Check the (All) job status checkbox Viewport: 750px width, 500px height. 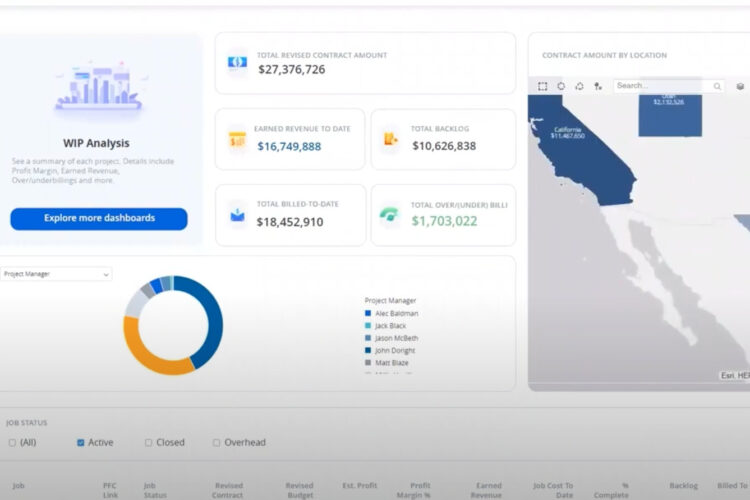click(x=12, y=443)
